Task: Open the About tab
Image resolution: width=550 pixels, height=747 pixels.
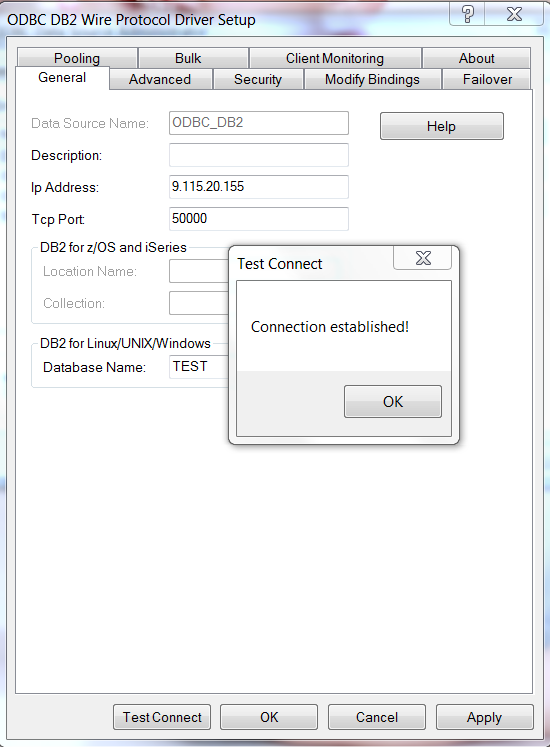Action: pos(476,58)
